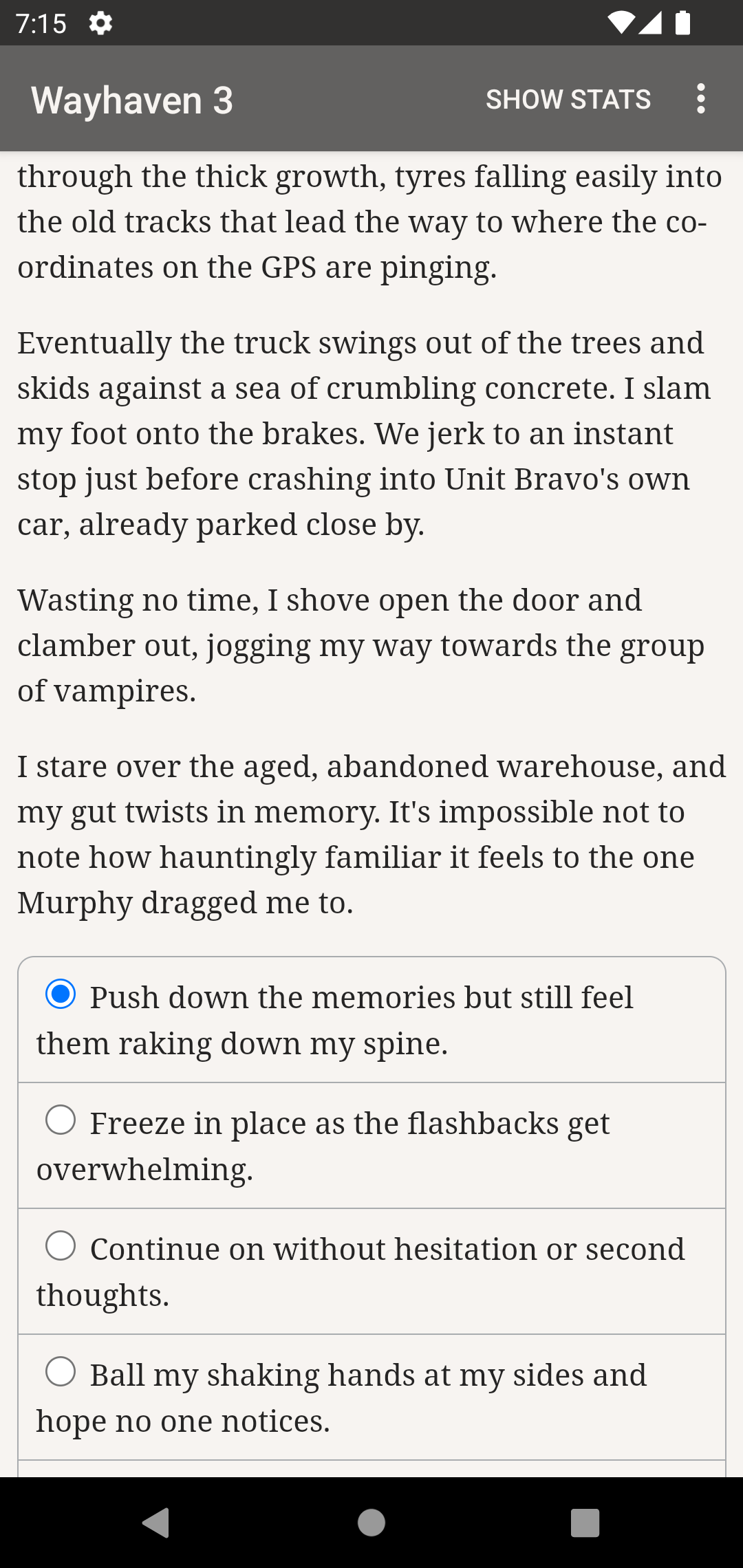Viewport: 743px width, 1568px height.
Task: Tap the 'overwhelming.' text in the second choice
Action: click(145, 1169)
